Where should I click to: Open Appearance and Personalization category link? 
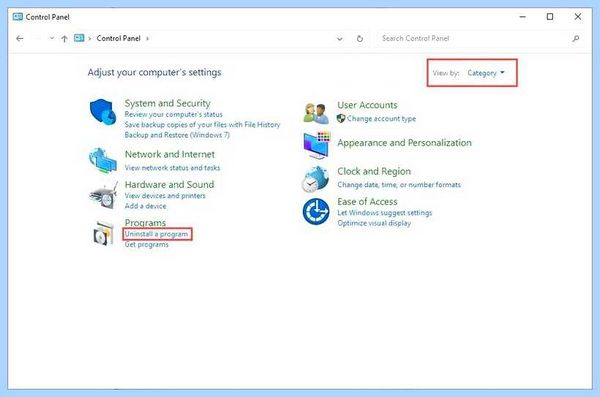[404, 143]
